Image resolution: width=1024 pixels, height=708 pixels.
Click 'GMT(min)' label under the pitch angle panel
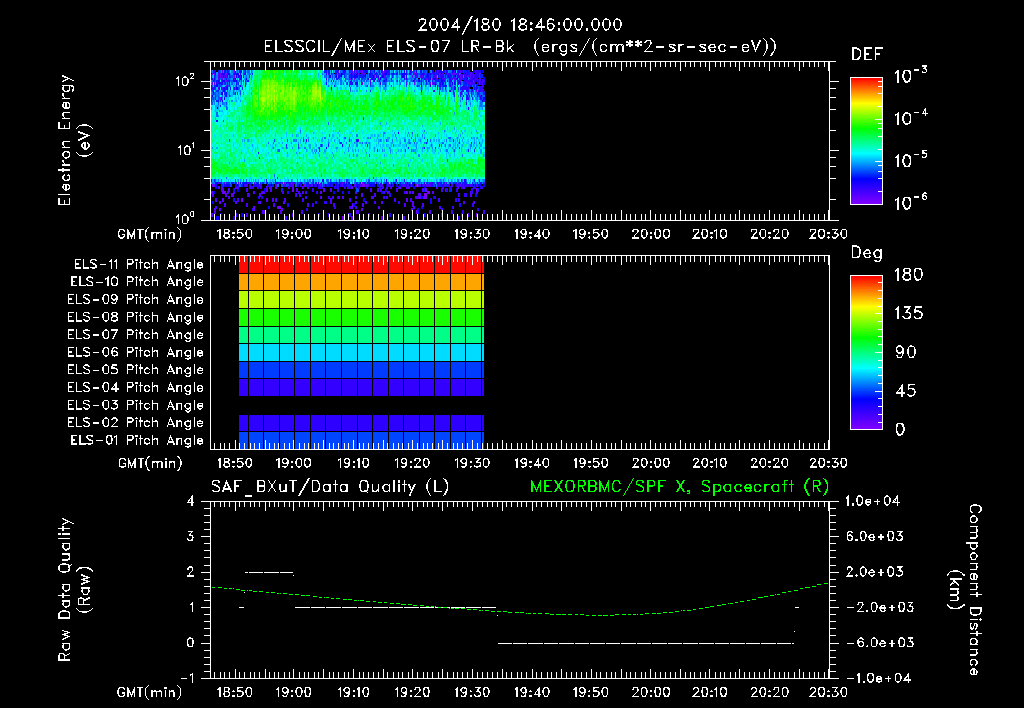coord(150,463)
